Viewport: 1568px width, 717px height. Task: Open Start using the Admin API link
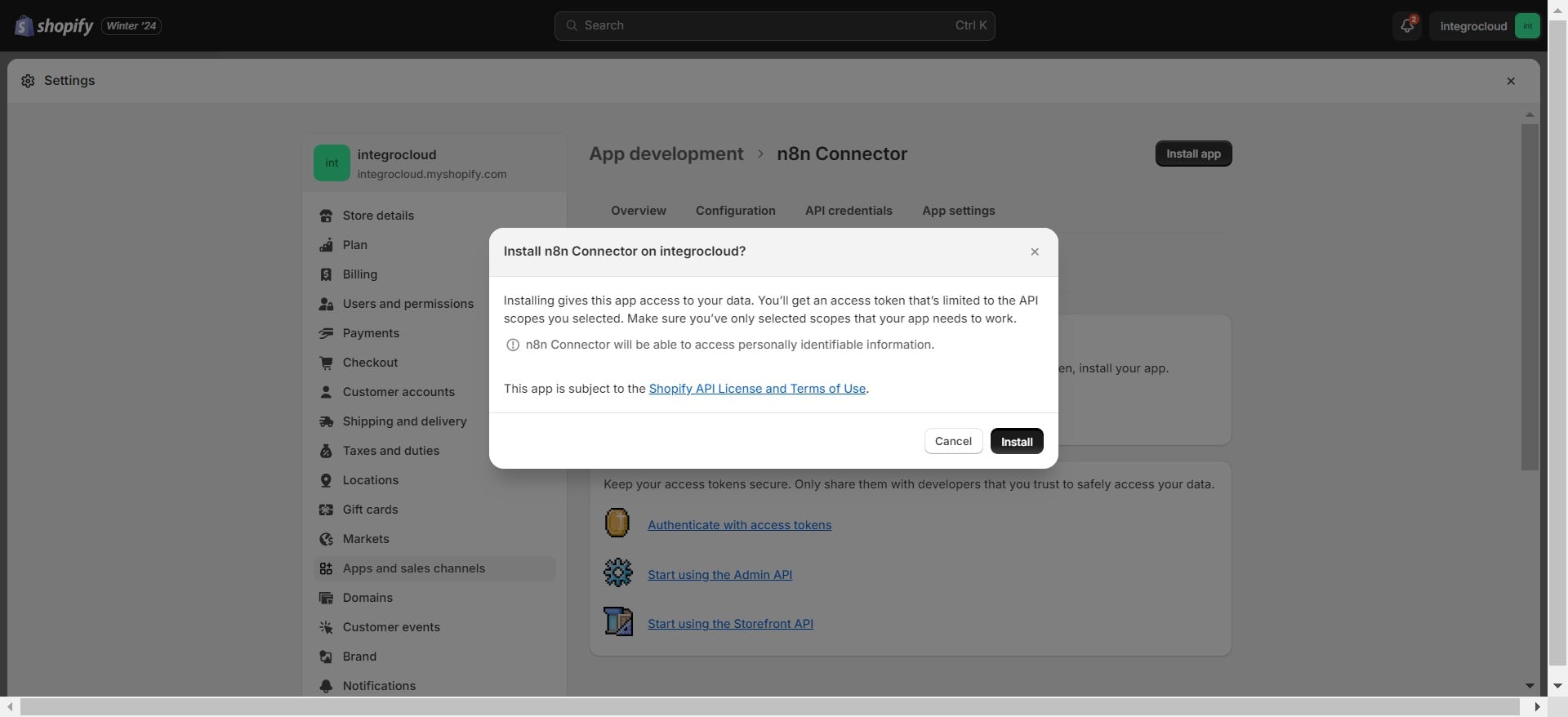(719, 575)
